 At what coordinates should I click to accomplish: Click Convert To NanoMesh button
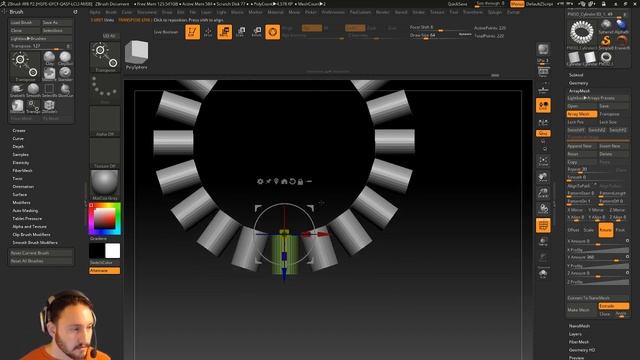click(598, 298)
